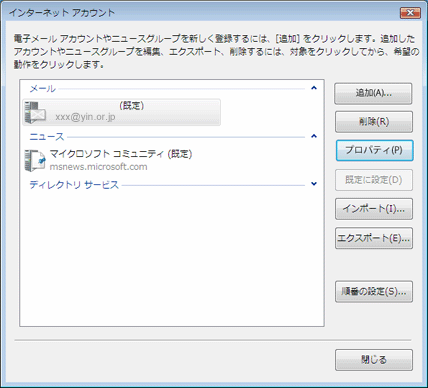Close the dialog with the red X
The image size is (428, 388).
pos(410,13)
